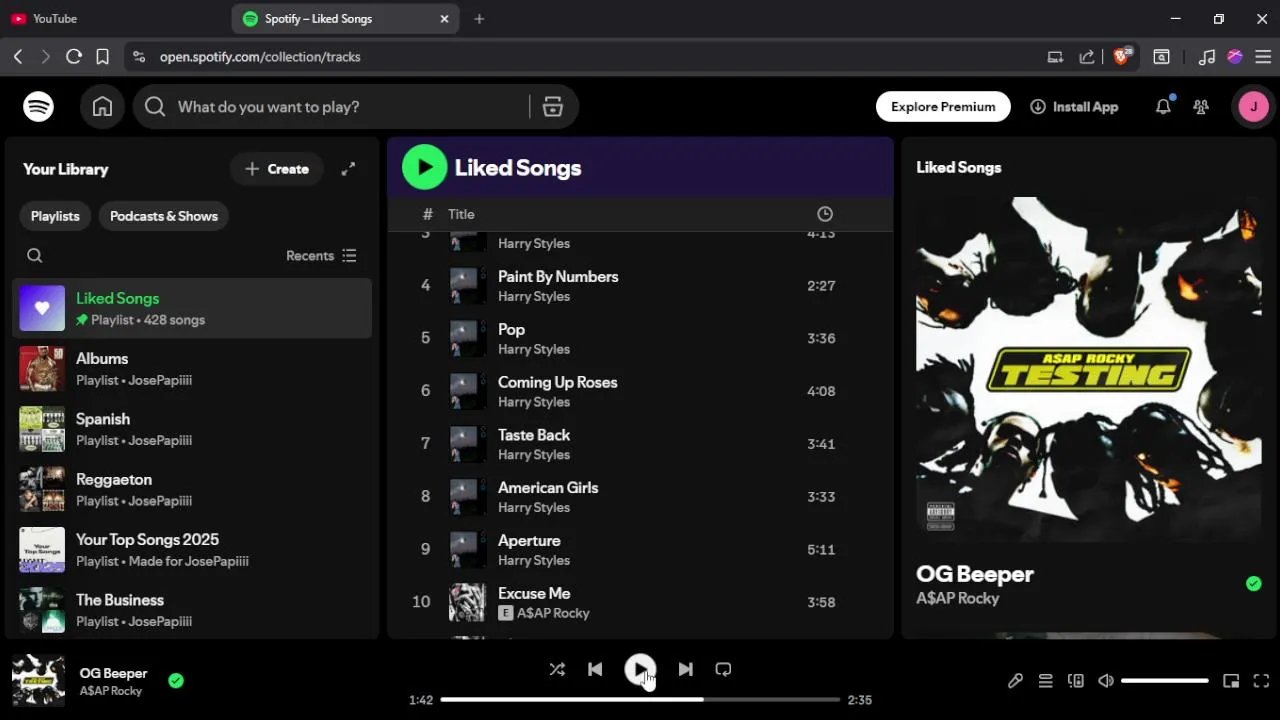Filter library by Playlists

55,216
